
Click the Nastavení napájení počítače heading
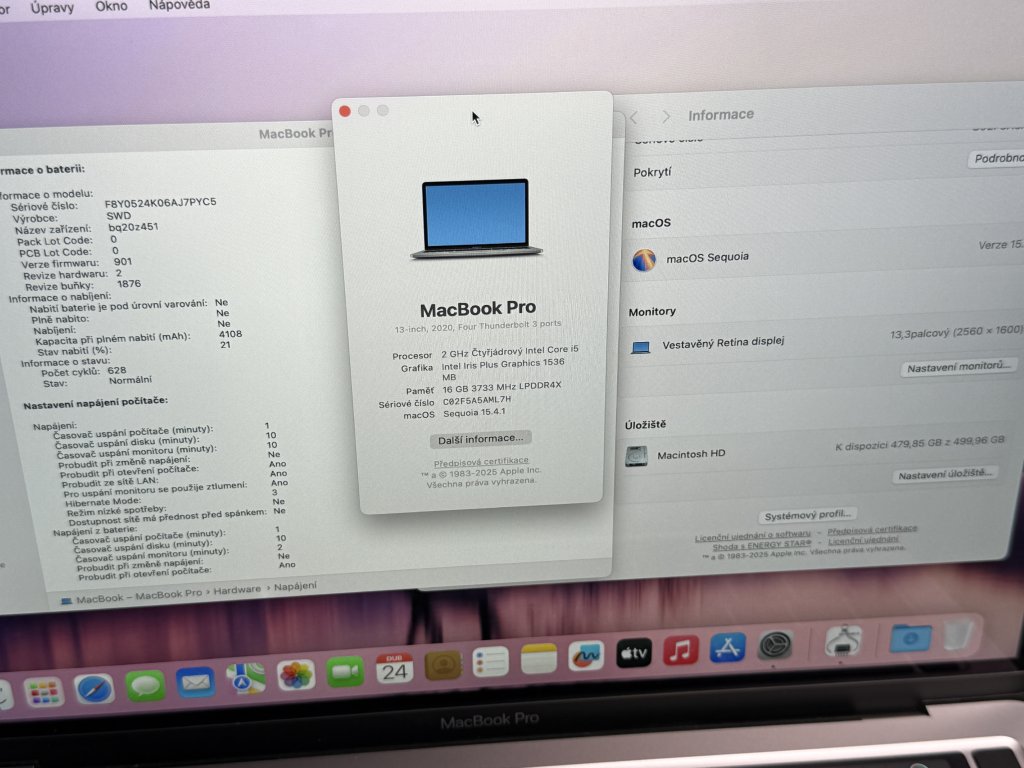click(x=95, y=403)
